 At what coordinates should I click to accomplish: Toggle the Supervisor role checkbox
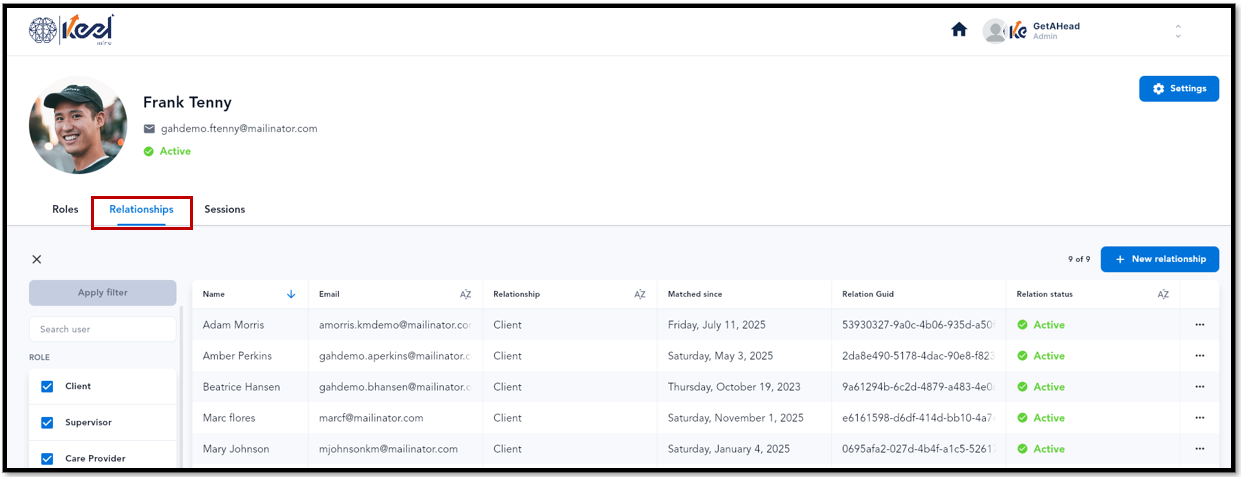[x=47, y=422]
